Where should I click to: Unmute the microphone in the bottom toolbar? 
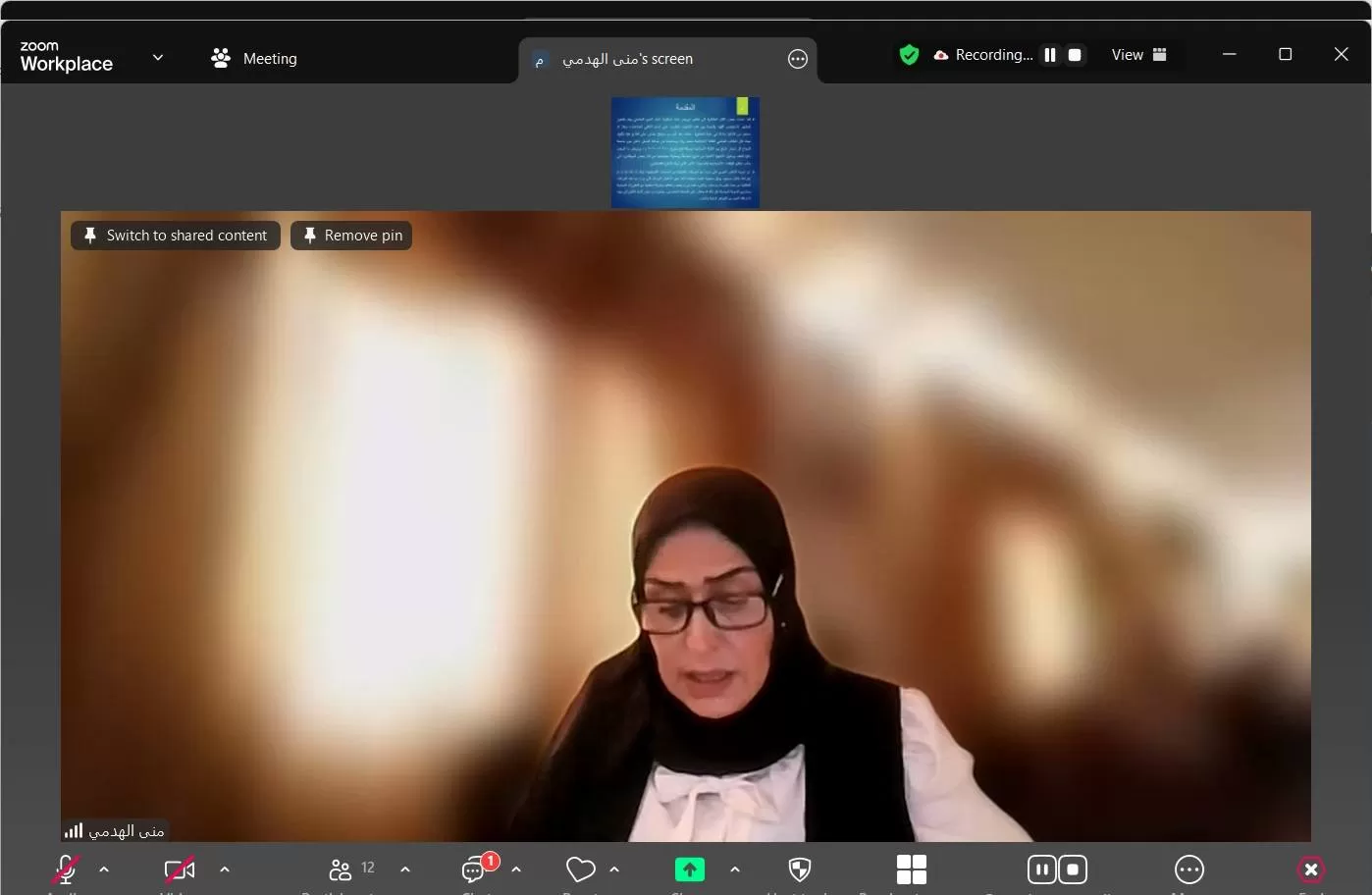pos(66,869)
